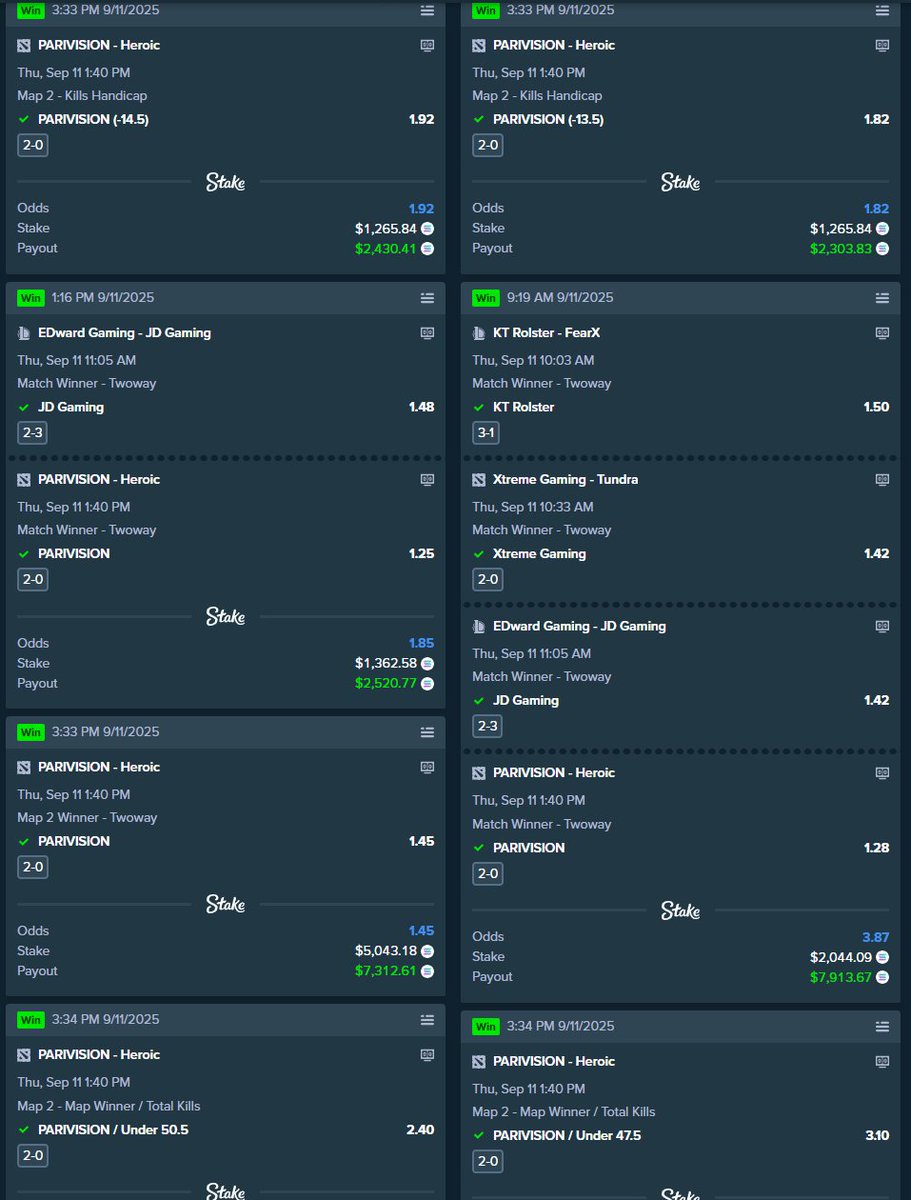Click the Map 2 Winner - Twoway market label
Image resolution: width=911 pixels, height=1200 pixels.
point(87,817)
